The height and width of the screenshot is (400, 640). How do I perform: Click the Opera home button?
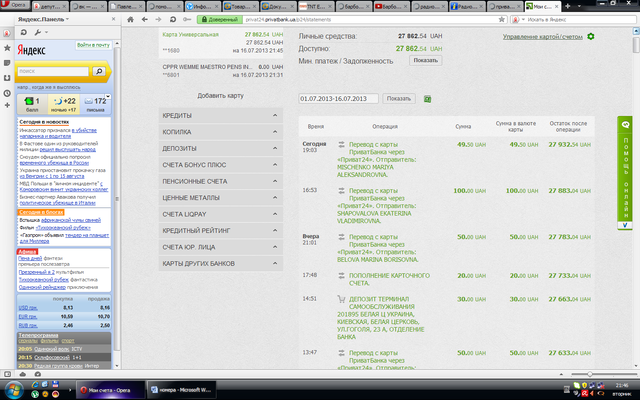(130, 19)
